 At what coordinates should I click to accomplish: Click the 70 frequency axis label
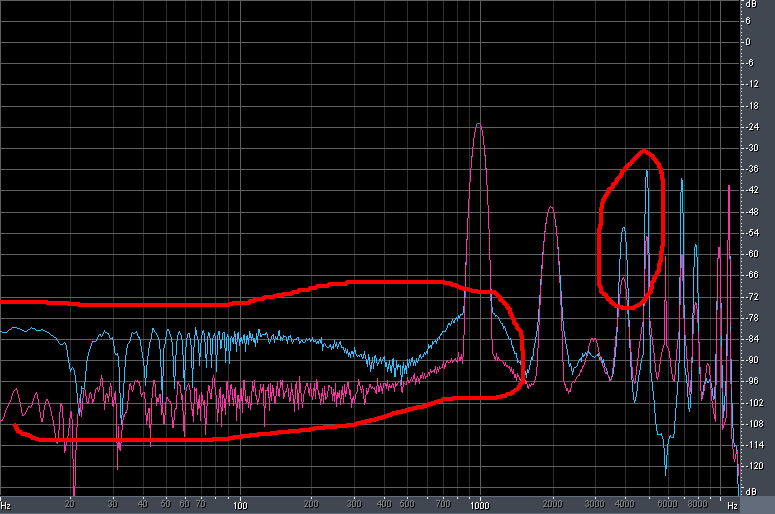point(201,504)
